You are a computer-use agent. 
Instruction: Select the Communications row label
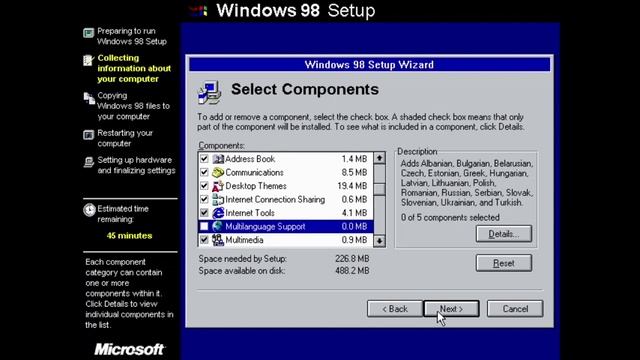click(254, 172)
